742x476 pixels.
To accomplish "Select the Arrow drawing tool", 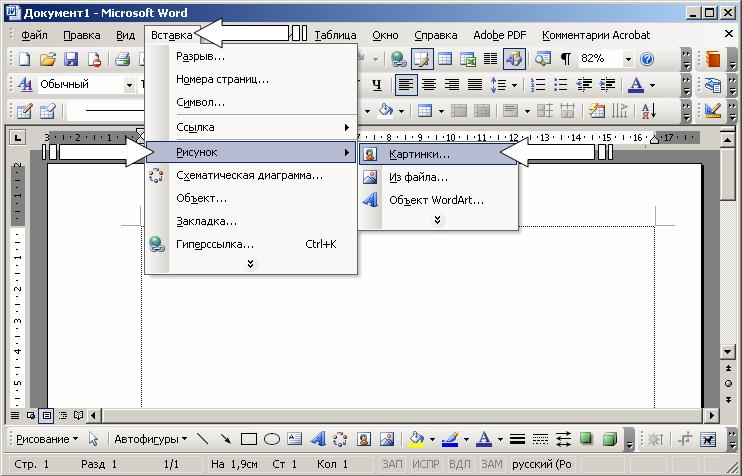I will [x=226, y=439].
